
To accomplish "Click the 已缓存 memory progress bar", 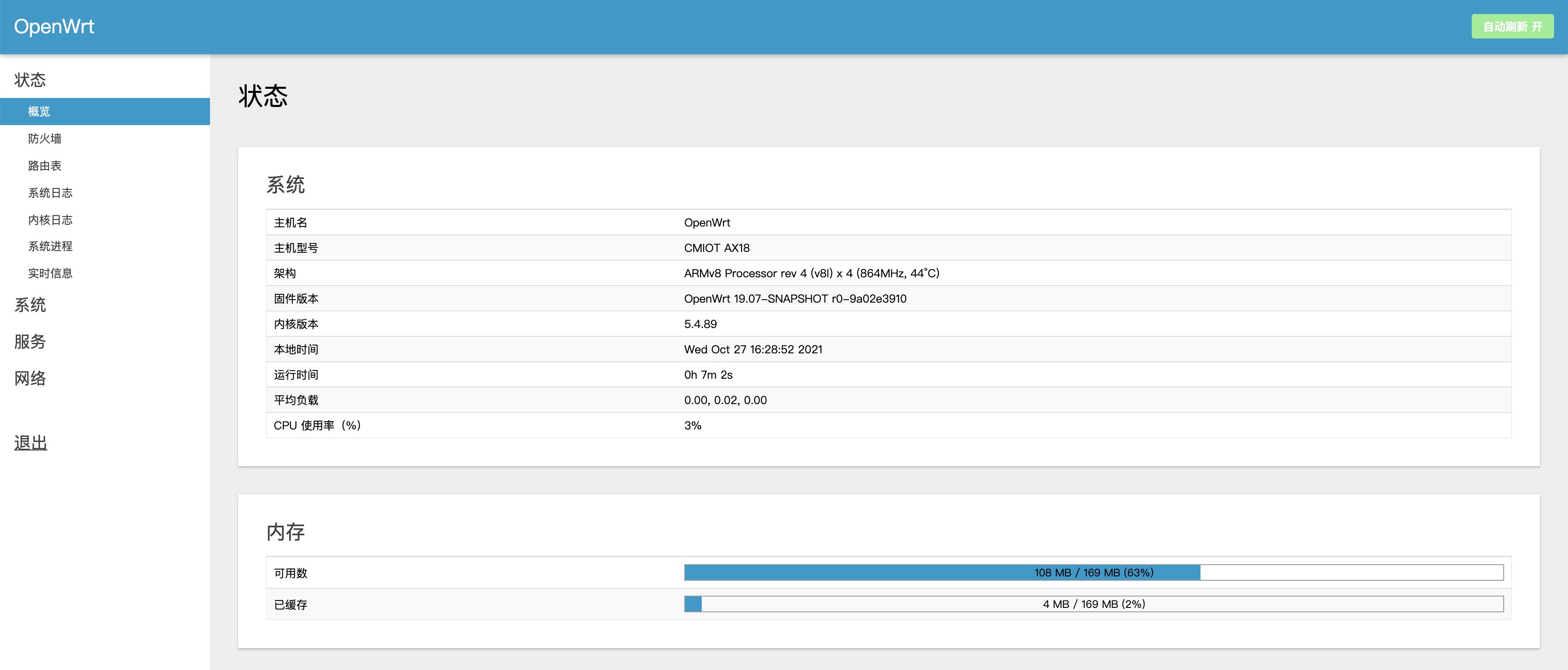I will (x=1094, y=604).
